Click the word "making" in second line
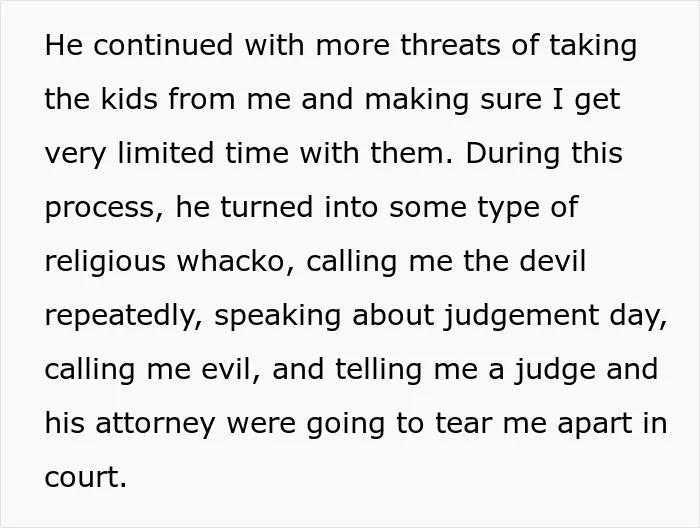 [417, 100]
